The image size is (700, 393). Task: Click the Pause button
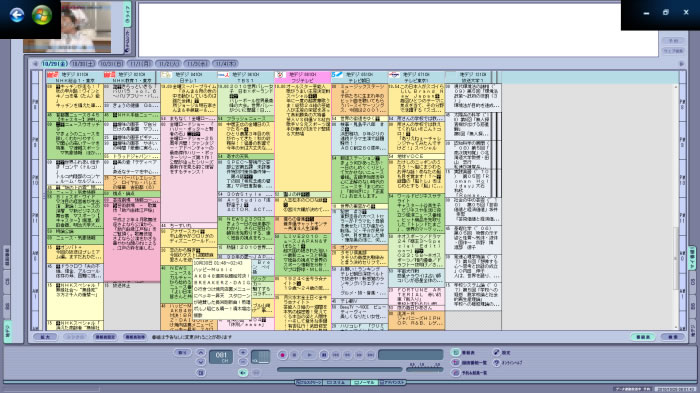pos(324,355)
